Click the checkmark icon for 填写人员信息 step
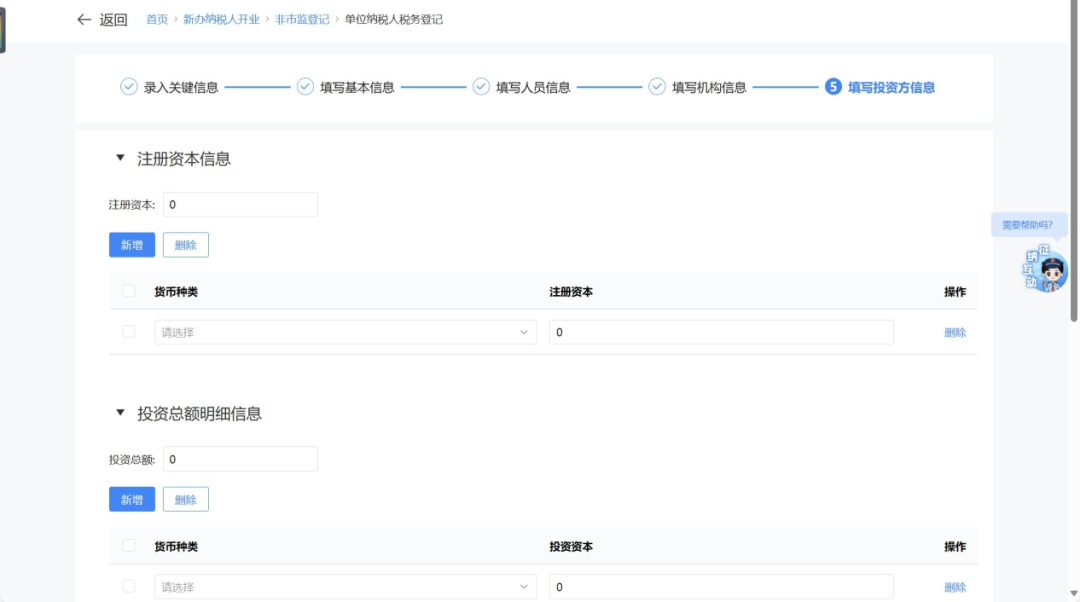This screenshot has height=602, width=1080. coord(481,87)
